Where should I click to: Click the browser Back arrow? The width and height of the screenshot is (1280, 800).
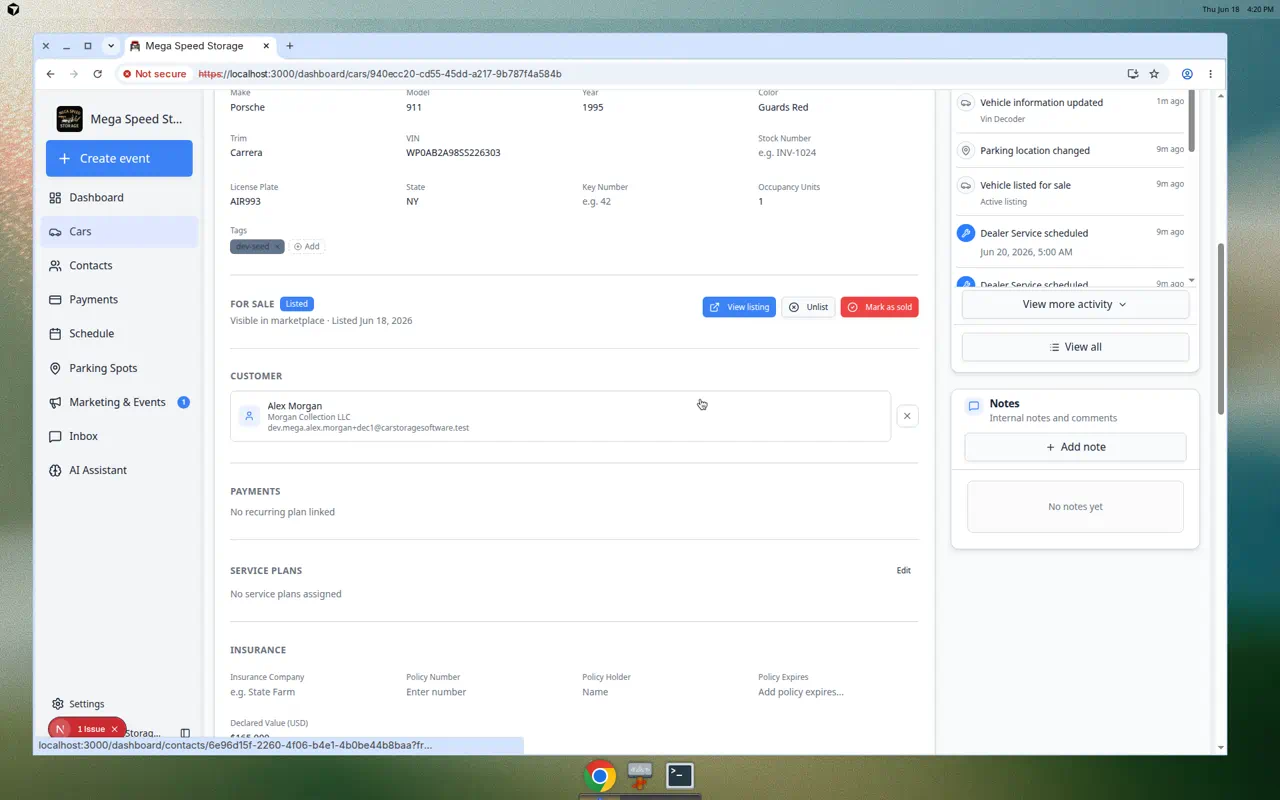coord(50,74)
